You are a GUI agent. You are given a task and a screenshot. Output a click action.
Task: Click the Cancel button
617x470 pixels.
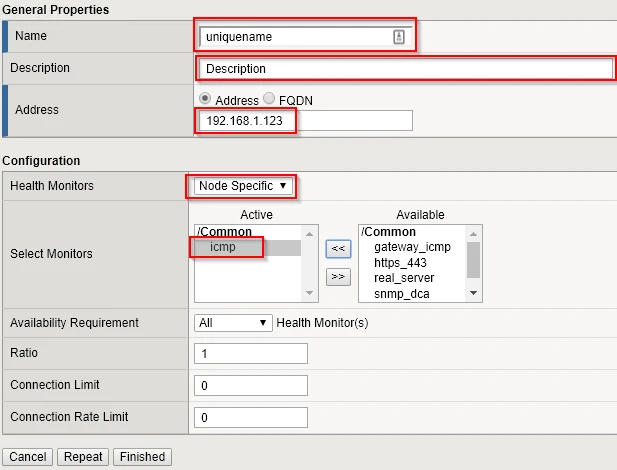pos(28,457)
